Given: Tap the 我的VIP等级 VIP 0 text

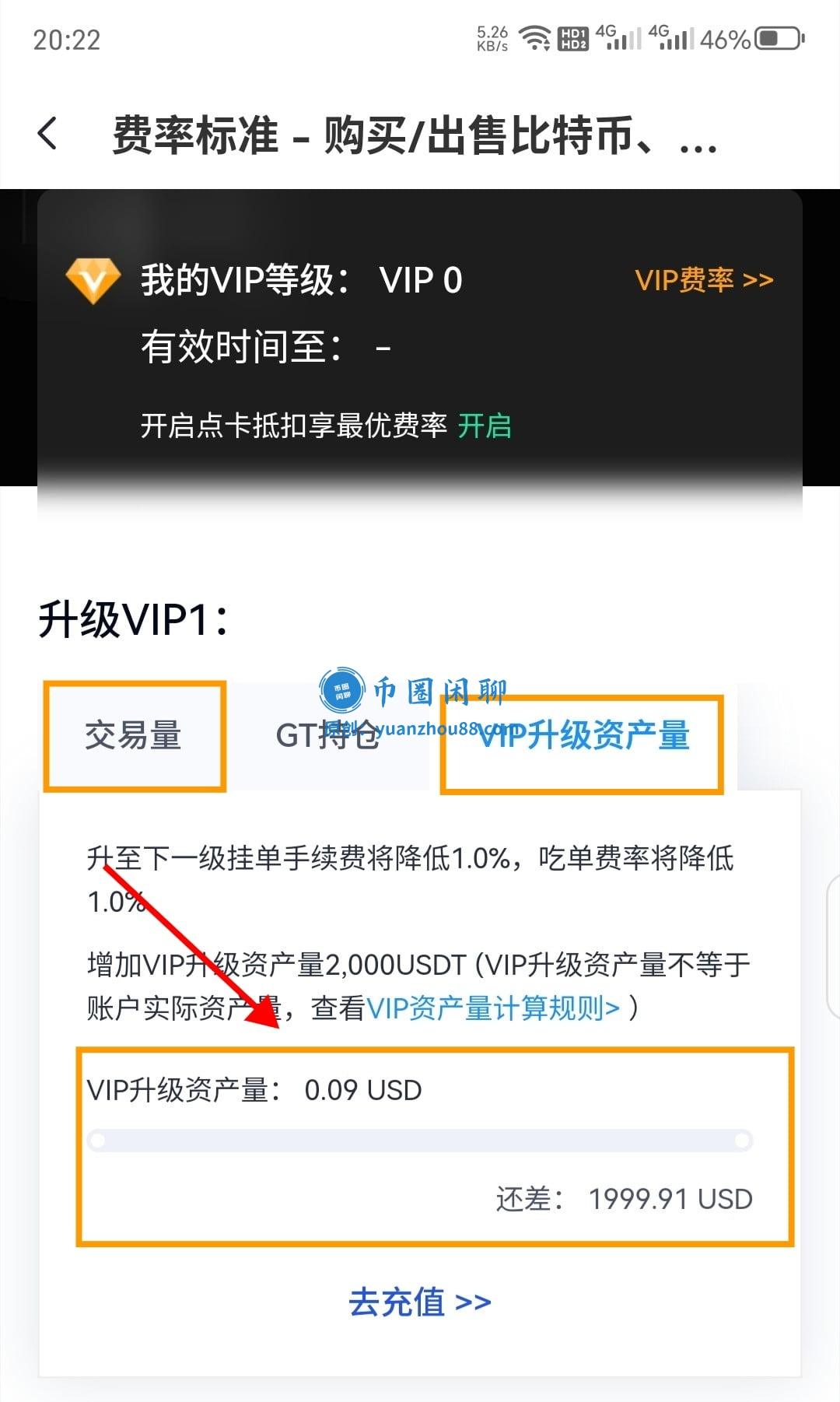Looking at the screenshot, I should pos(302,280).
